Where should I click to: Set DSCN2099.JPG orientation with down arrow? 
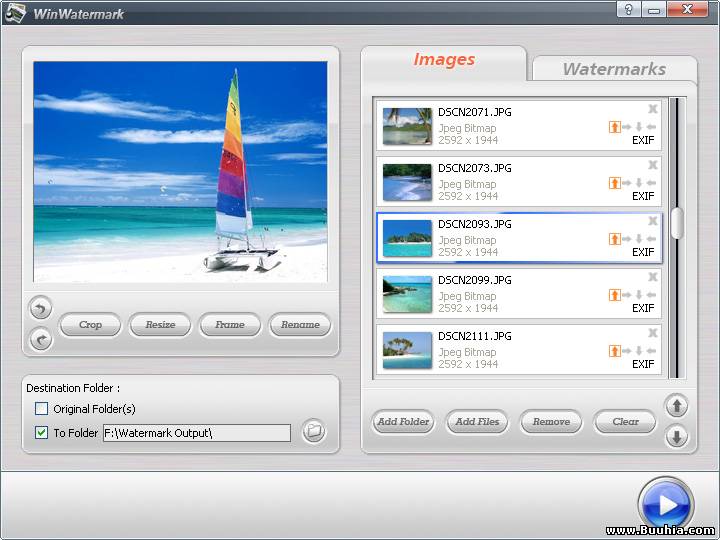pos(639,295)
